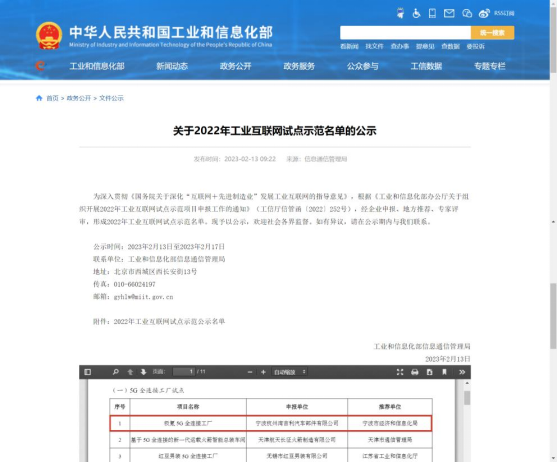
Task: Download the PDF file
Action: click(x=430, y=372)
